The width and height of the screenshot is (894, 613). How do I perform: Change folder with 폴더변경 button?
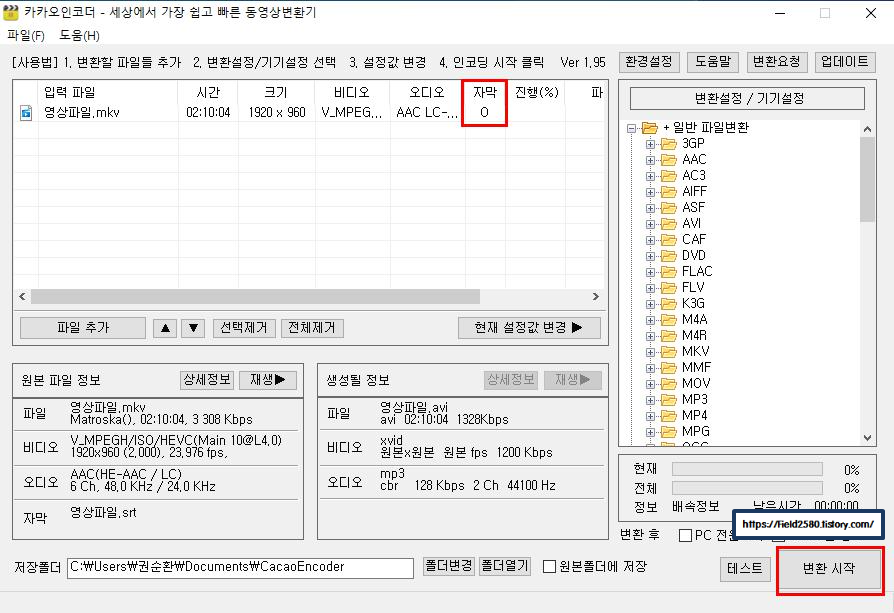click(449, 566)
